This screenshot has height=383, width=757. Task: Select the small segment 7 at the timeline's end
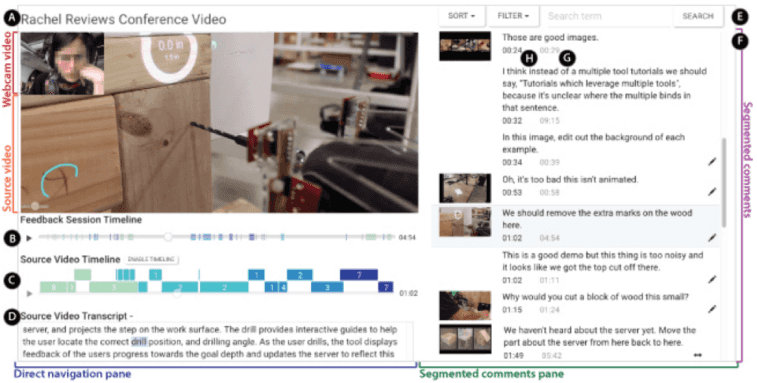386,287
